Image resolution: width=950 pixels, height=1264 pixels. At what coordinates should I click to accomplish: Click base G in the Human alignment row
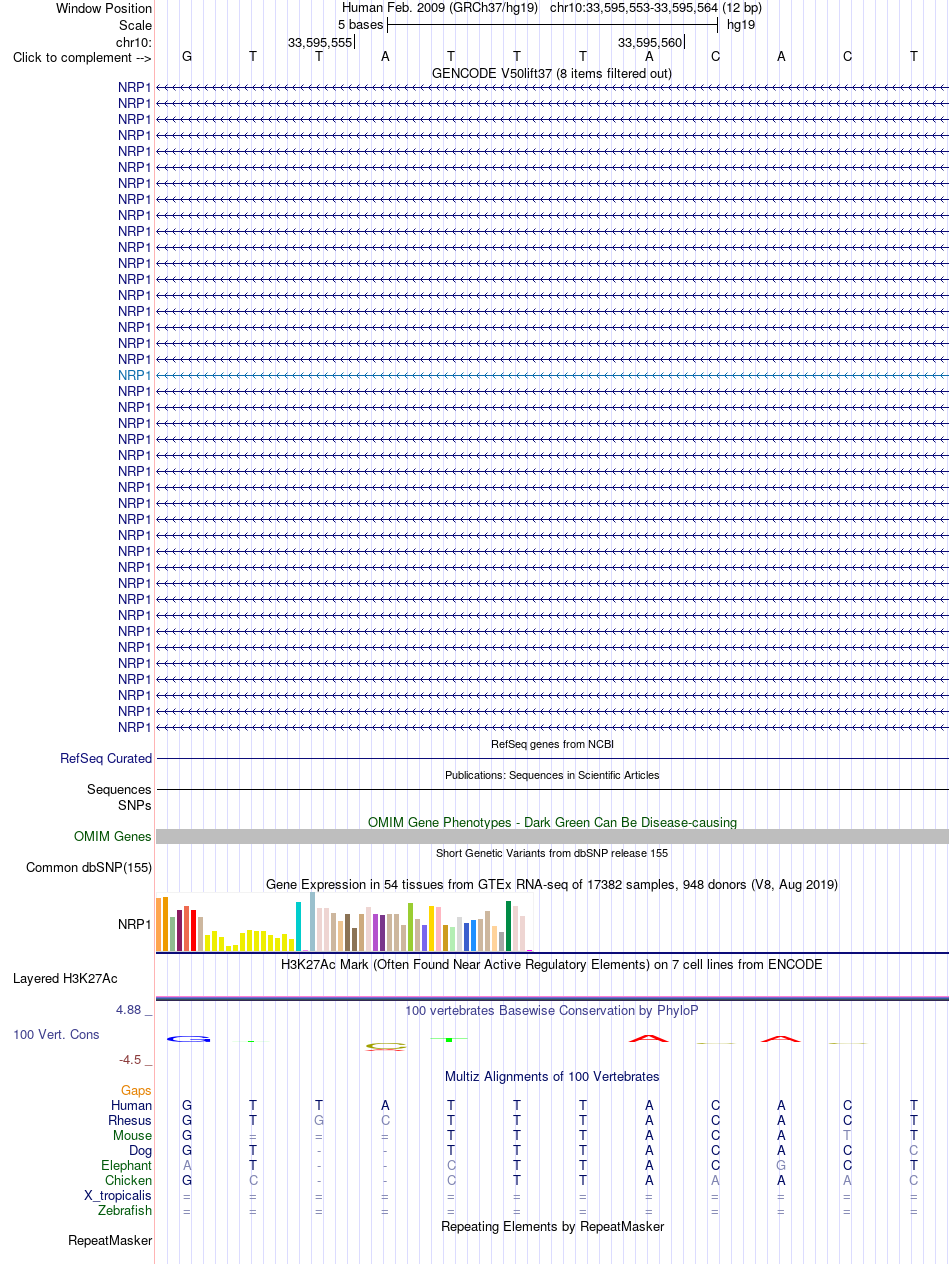(x=187, y=1106)
